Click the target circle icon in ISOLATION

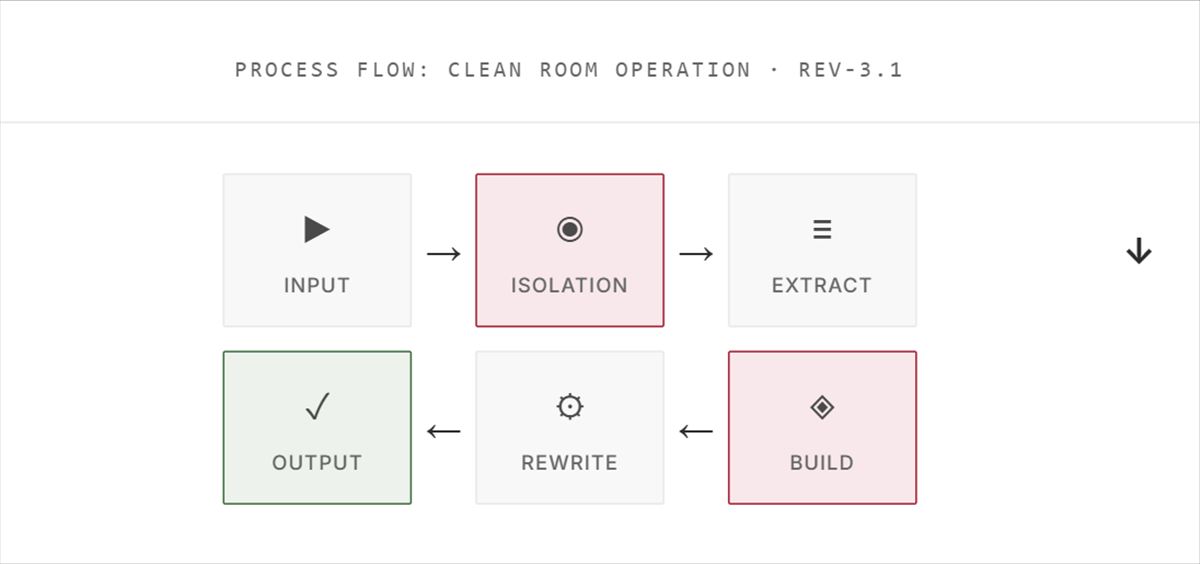tap(570, 230)
